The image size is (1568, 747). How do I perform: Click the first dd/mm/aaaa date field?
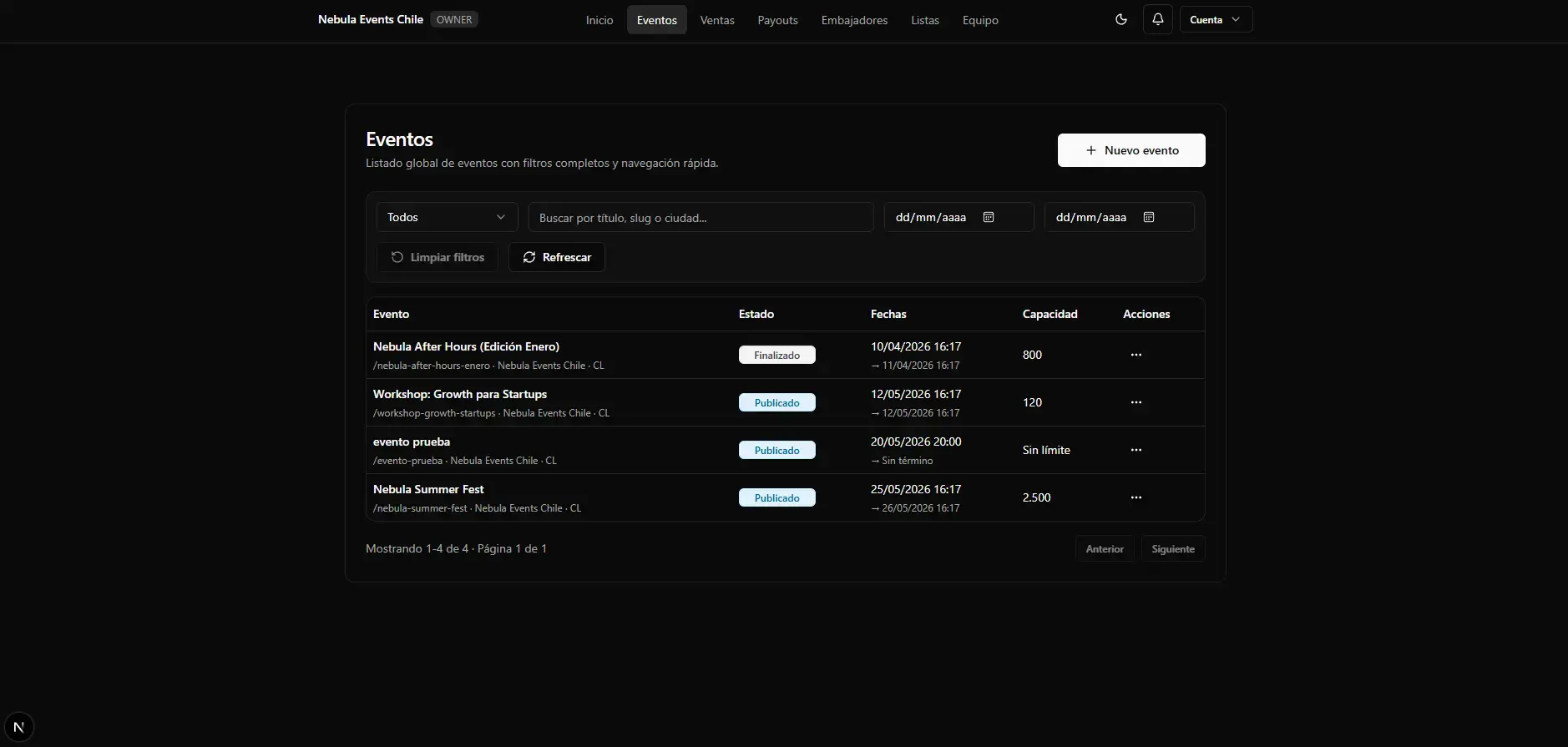point(959,217)
